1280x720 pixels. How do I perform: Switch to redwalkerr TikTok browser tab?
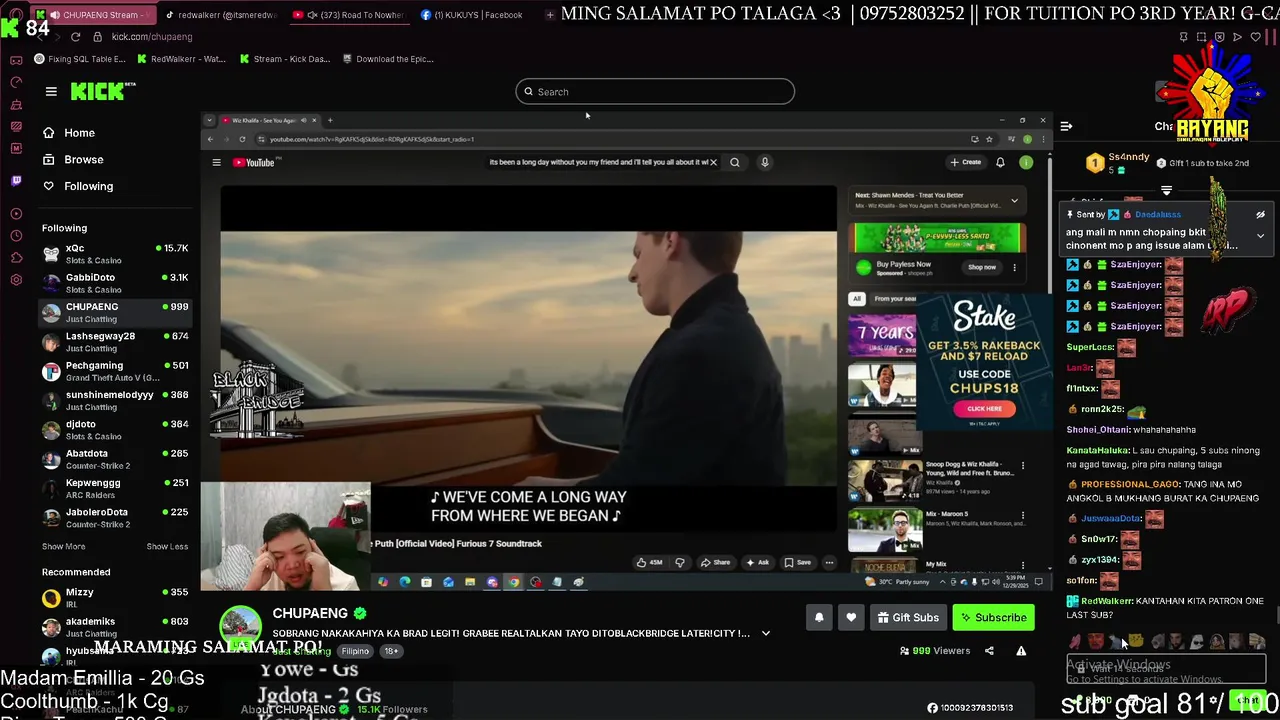coord(220,15)
